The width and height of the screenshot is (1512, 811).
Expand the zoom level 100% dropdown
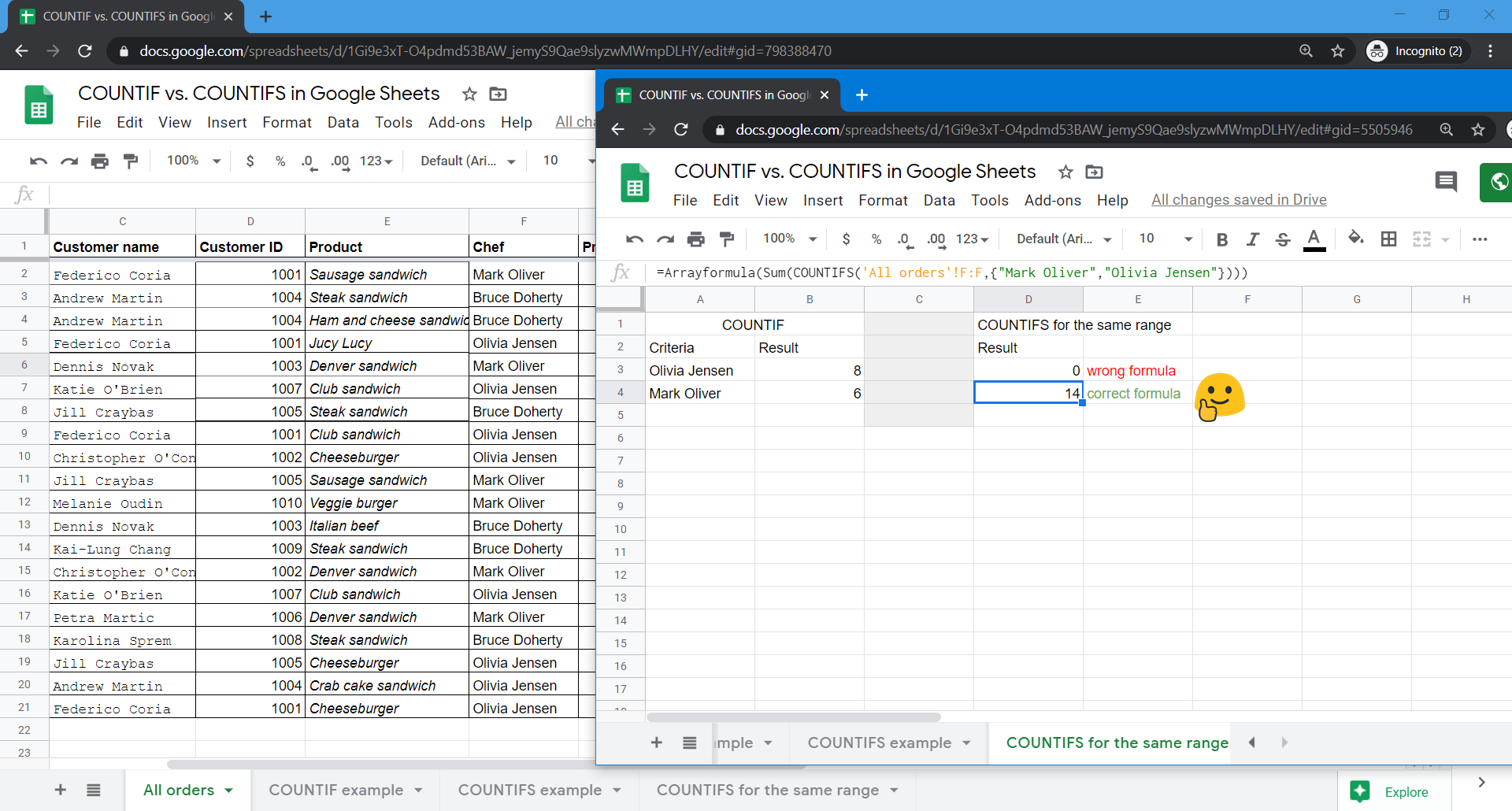(x=787, y=239)
